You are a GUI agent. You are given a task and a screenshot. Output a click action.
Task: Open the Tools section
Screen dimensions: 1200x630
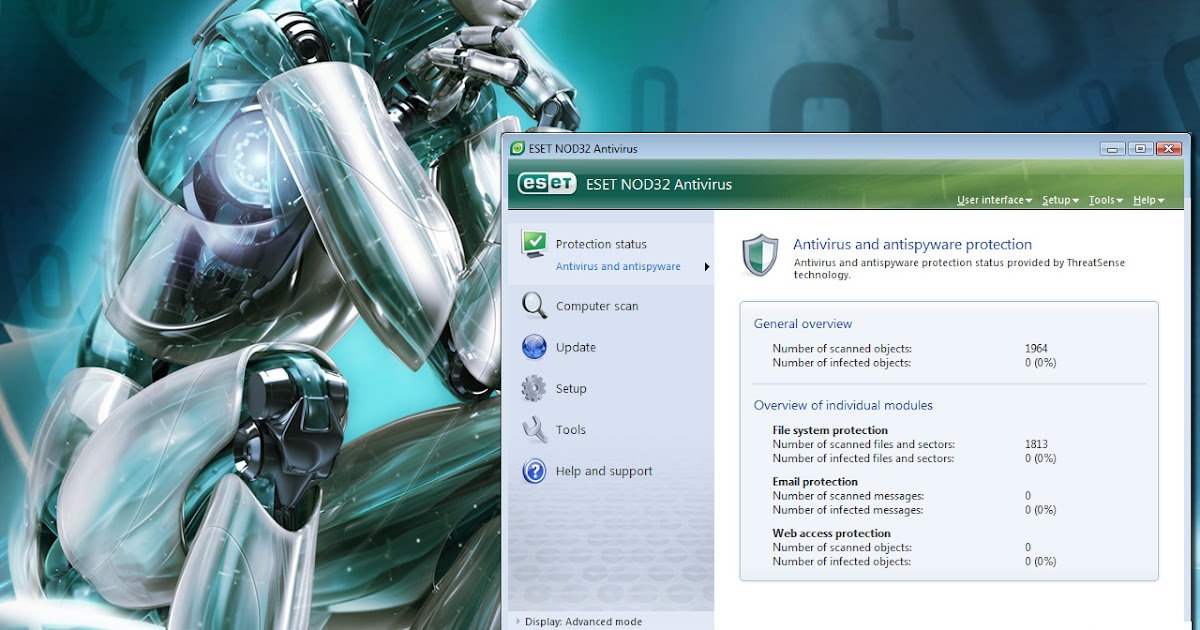[571, 430]
